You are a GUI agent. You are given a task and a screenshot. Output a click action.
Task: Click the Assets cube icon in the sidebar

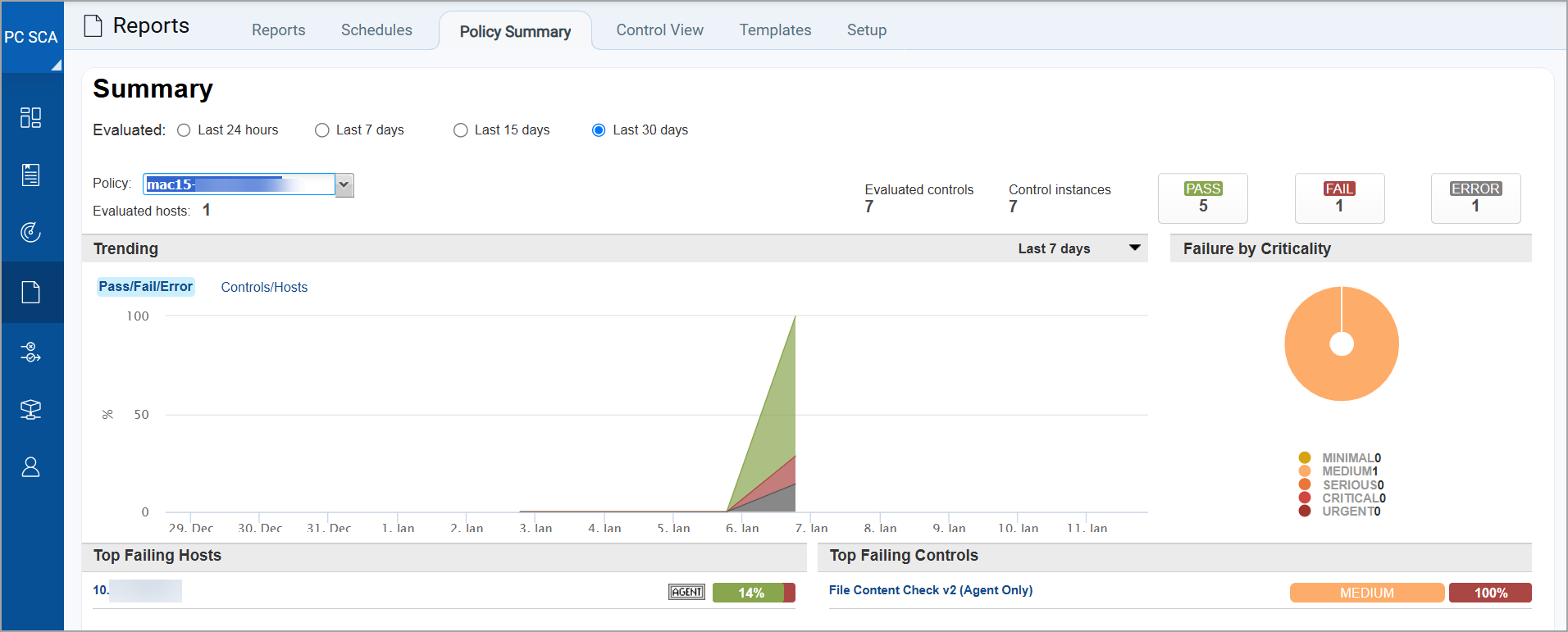[30, 409]
